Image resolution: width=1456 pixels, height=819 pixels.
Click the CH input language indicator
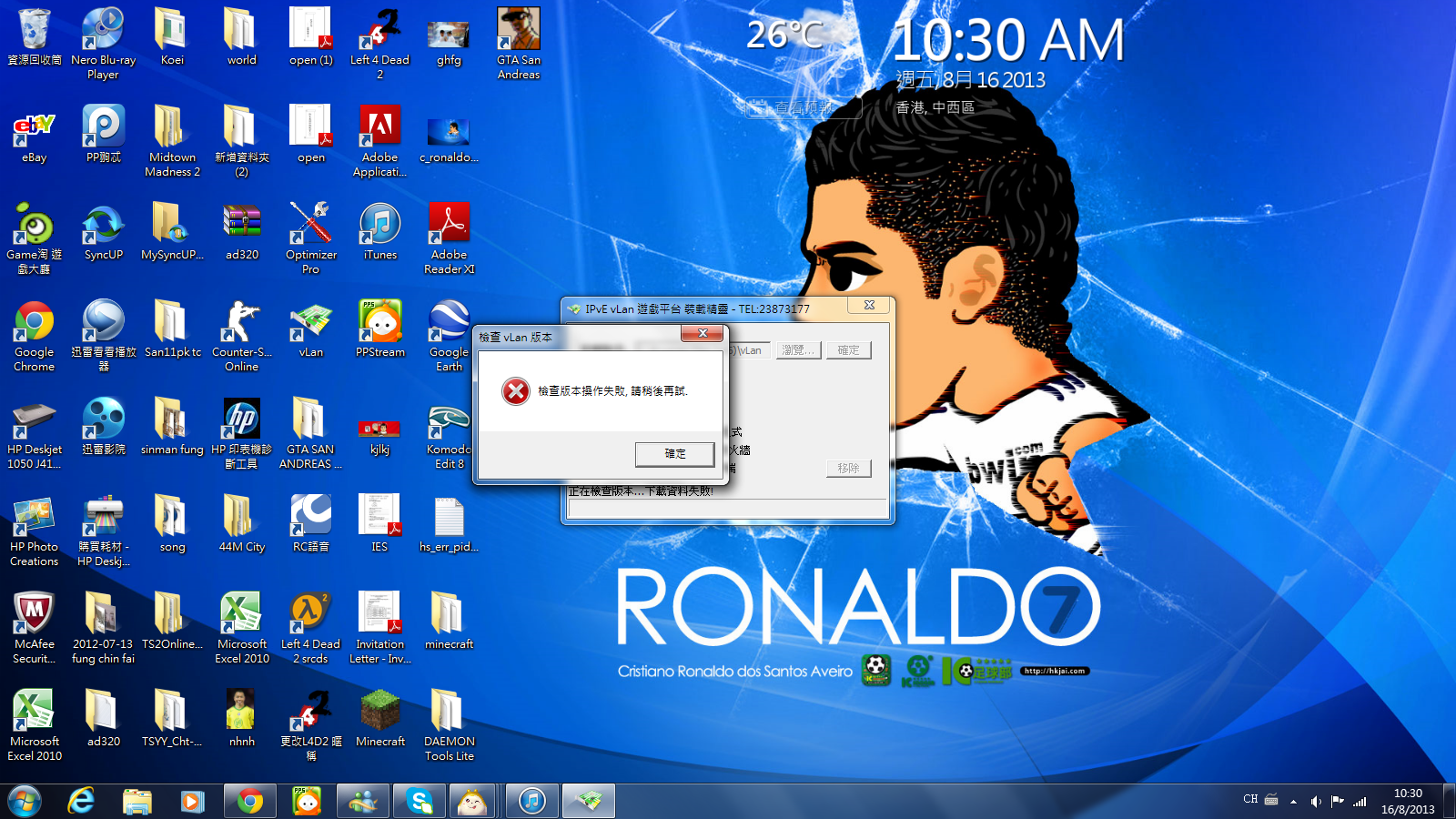click(x=1250, y=800)
